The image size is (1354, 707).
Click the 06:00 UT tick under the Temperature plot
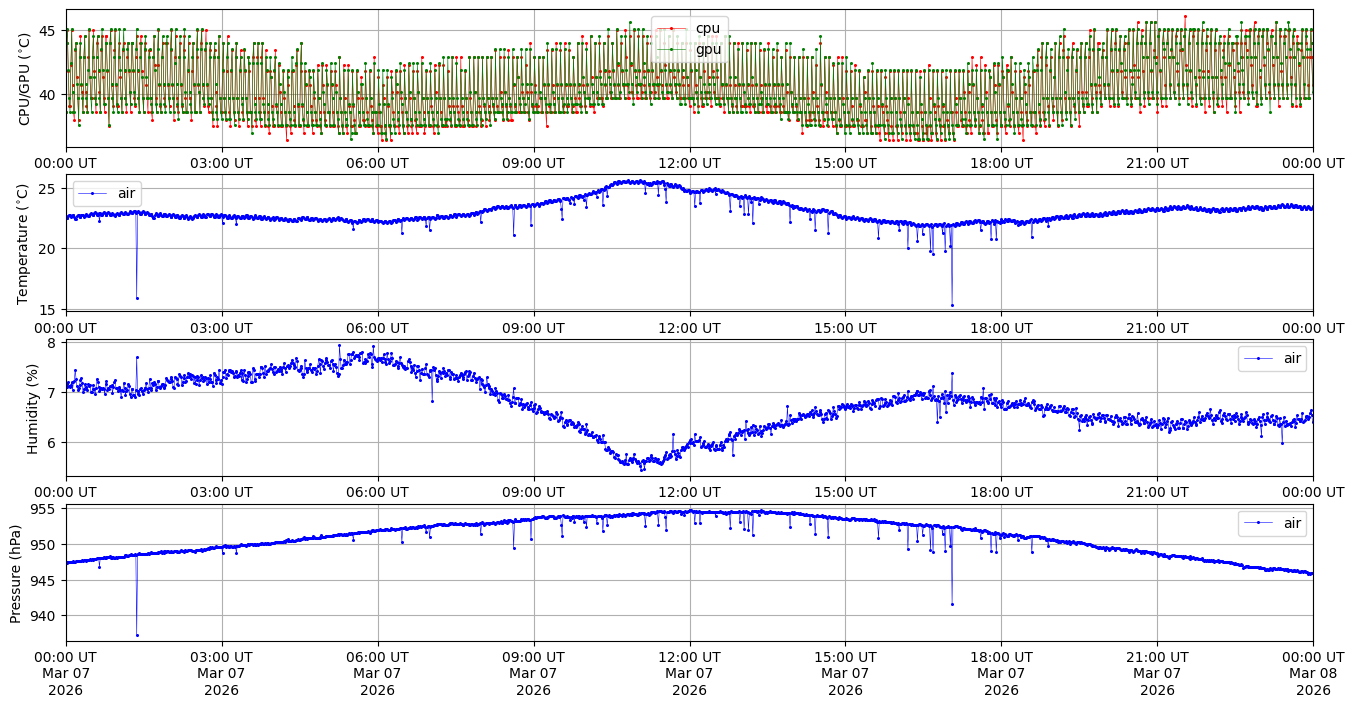tap(377, 328)
